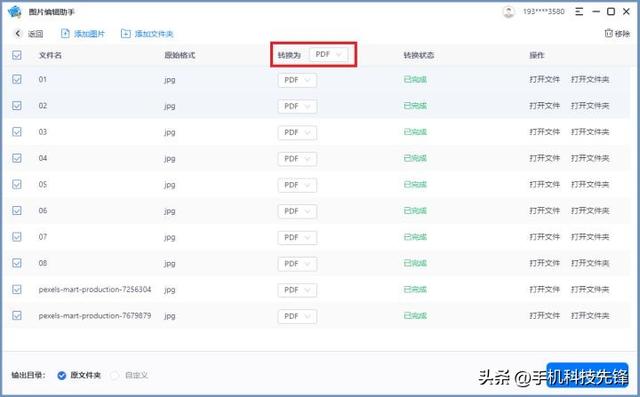This screenshot has height=397, width=640.
Task: Click 打开文件 for file 01
Action: click(544, 80)
